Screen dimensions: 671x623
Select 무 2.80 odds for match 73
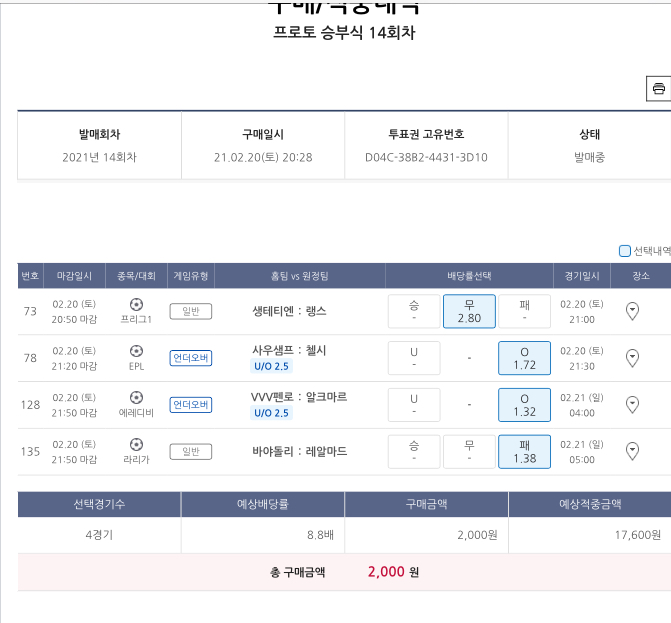(469, 311)
